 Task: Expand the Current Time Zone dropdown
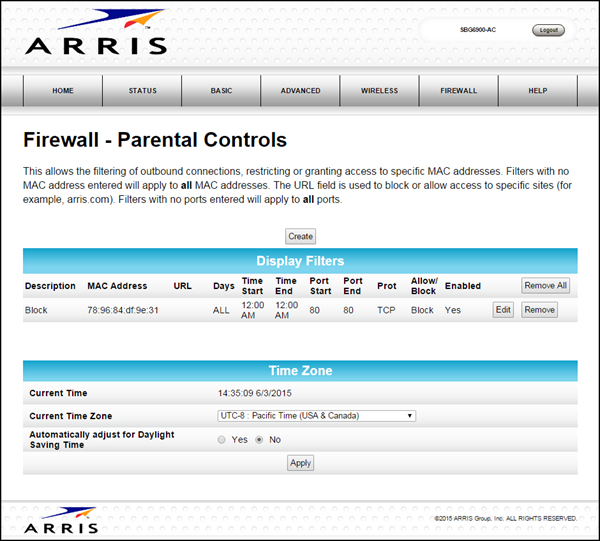[x=316, y=416]
